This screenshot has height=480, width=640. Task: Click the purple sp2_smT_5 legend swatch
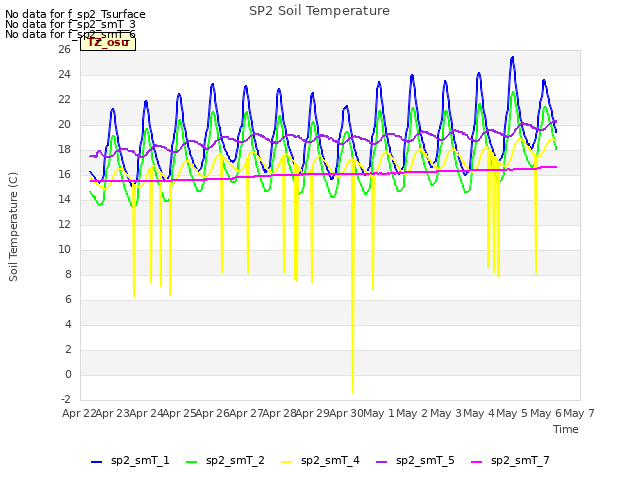382,462
